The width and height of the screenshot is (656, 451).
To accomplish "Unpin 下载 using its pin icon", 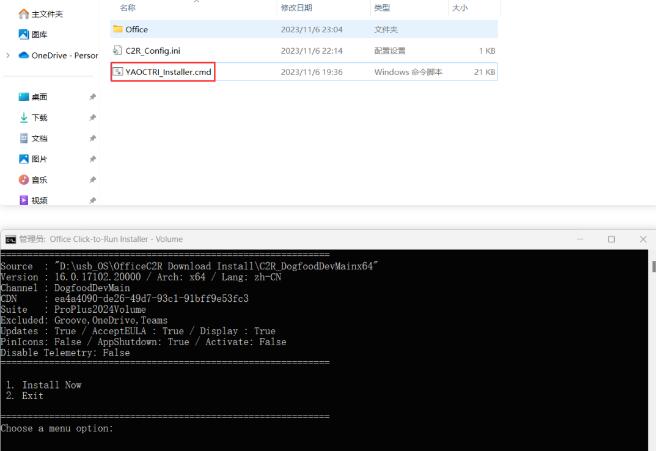I will 92,118.
